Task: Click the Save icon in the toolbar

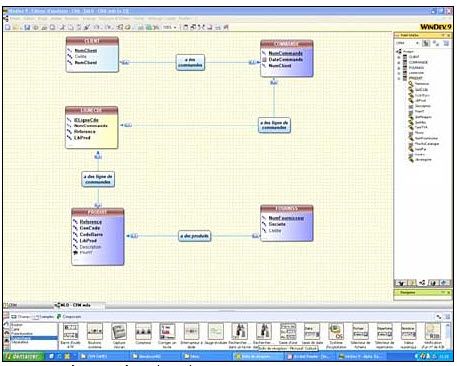Action: coord(27,27)
